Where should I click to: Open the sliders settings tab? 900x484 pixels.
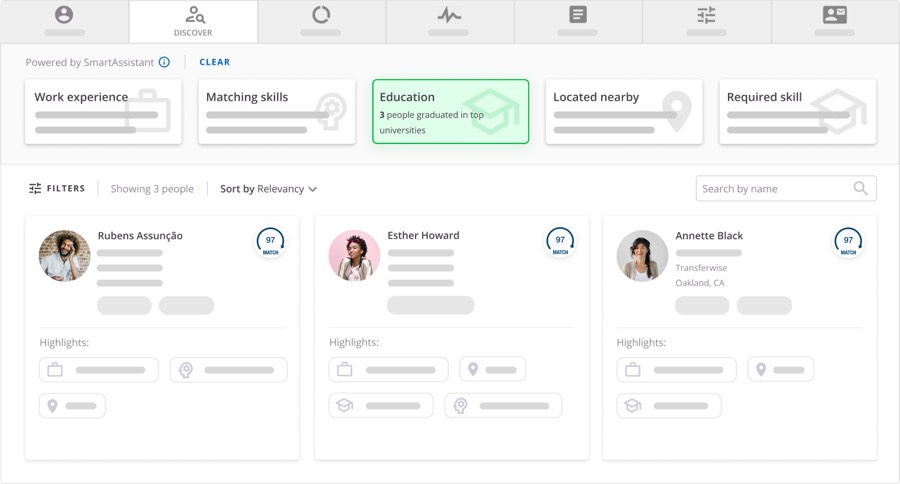707,22
